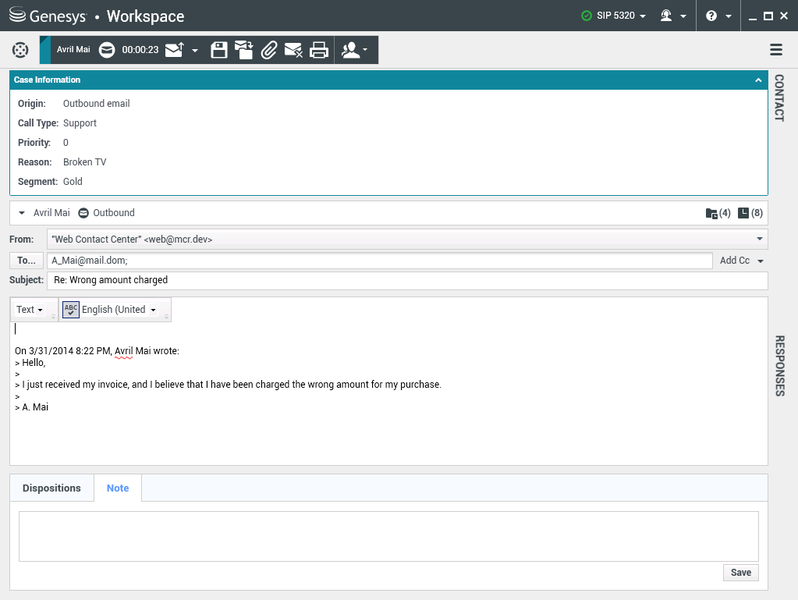Collapse the Avril Mai party section
This screenshot has height=600, width=798.
tap(21, 213)
